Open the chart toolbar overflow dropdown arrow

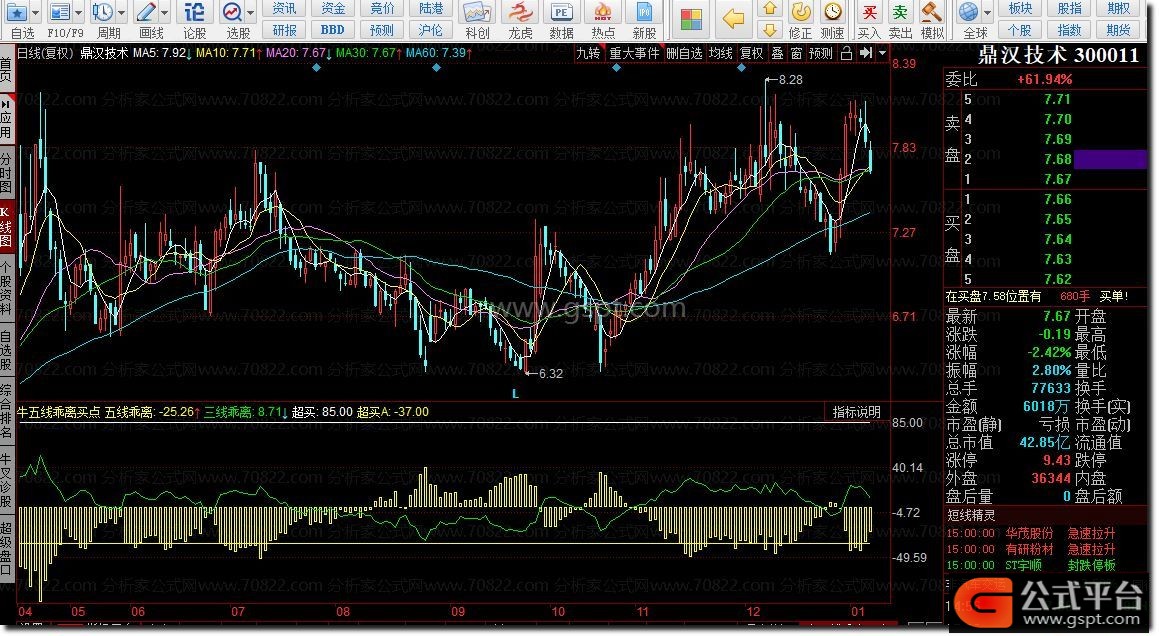click(x=883, y=53)
